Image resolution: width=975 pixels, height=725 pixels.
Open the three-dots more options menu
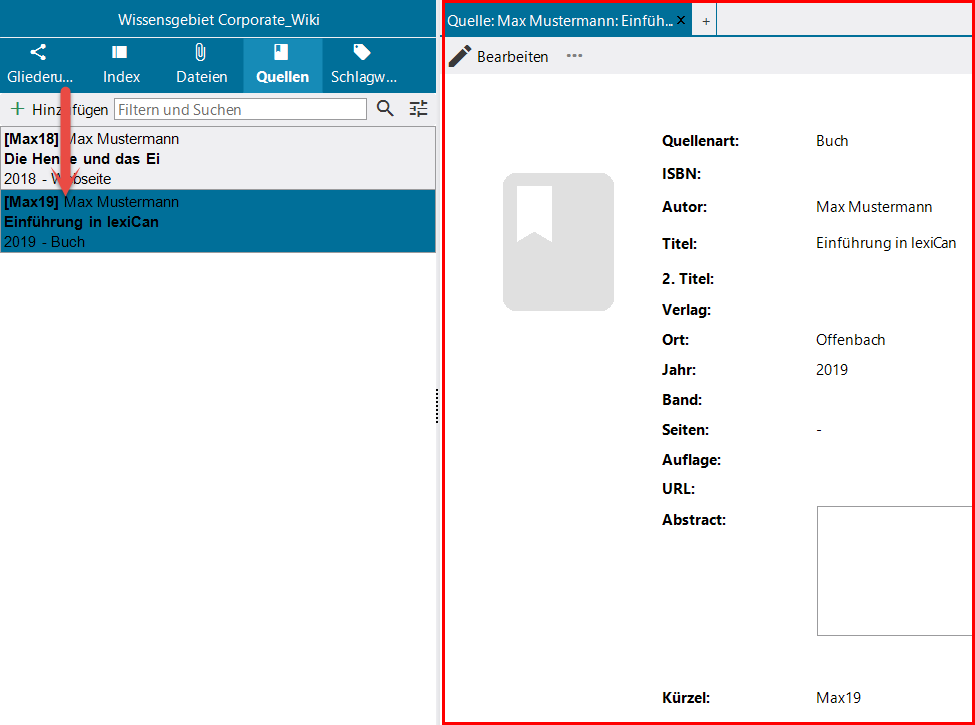pyautogui.click(x=575, y=55)
